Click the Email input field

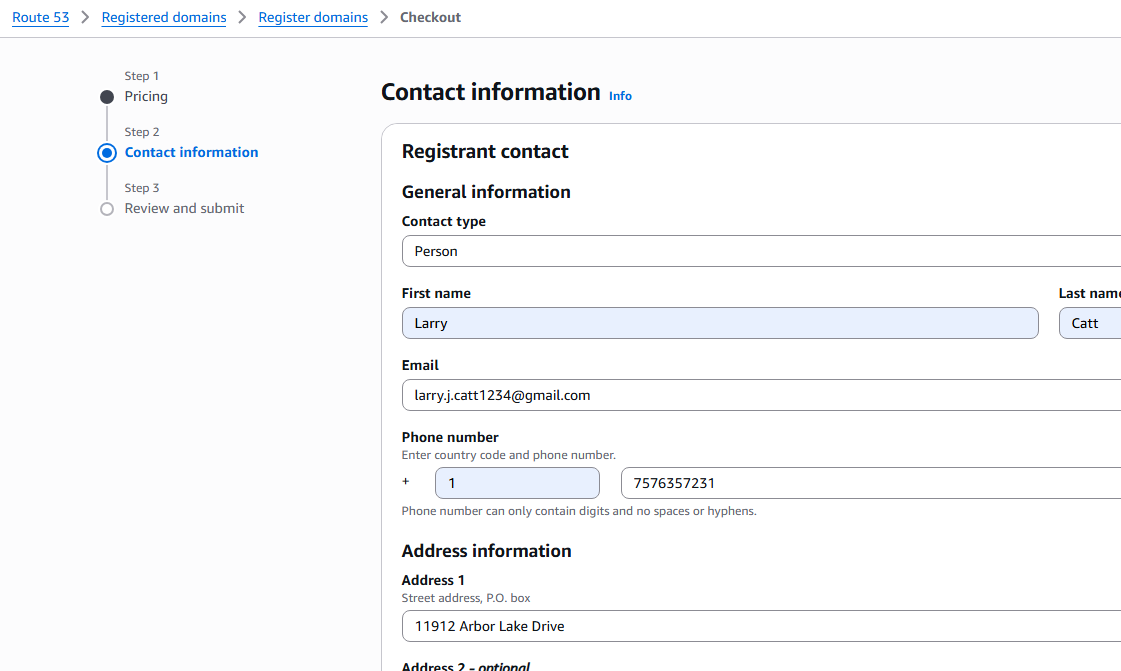761,395
